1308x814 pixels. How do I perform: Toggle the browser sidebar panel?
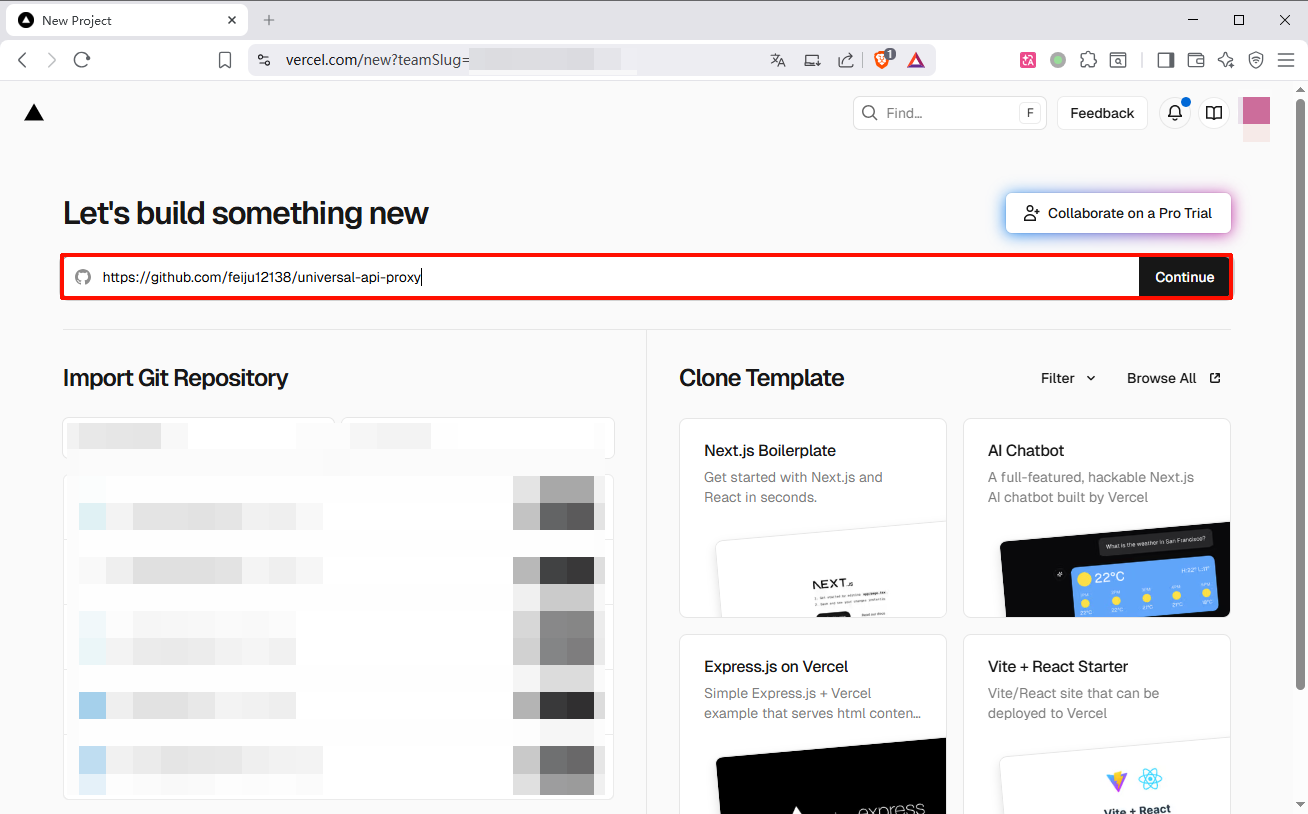tap(1165, 60)
